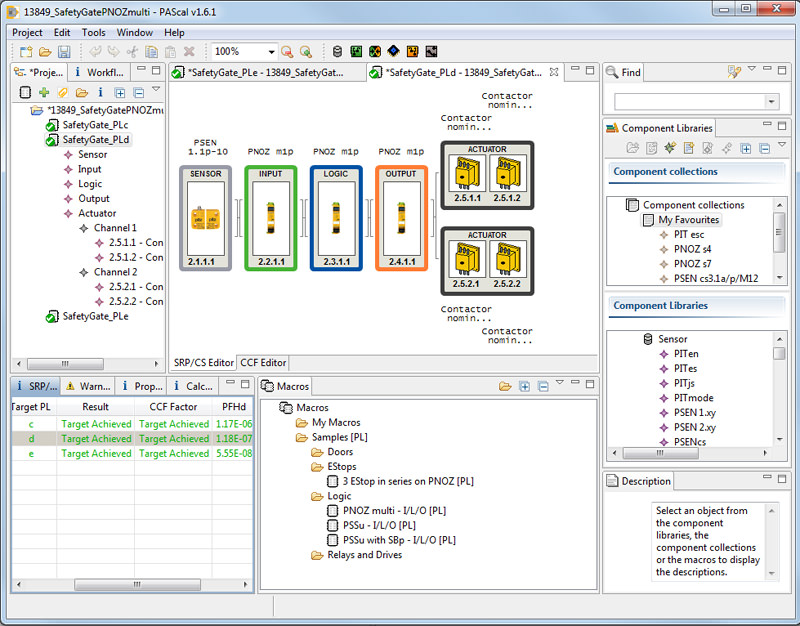
Task: Click the yellow document icon in Component Libraries toolbar
Action: 689,148
